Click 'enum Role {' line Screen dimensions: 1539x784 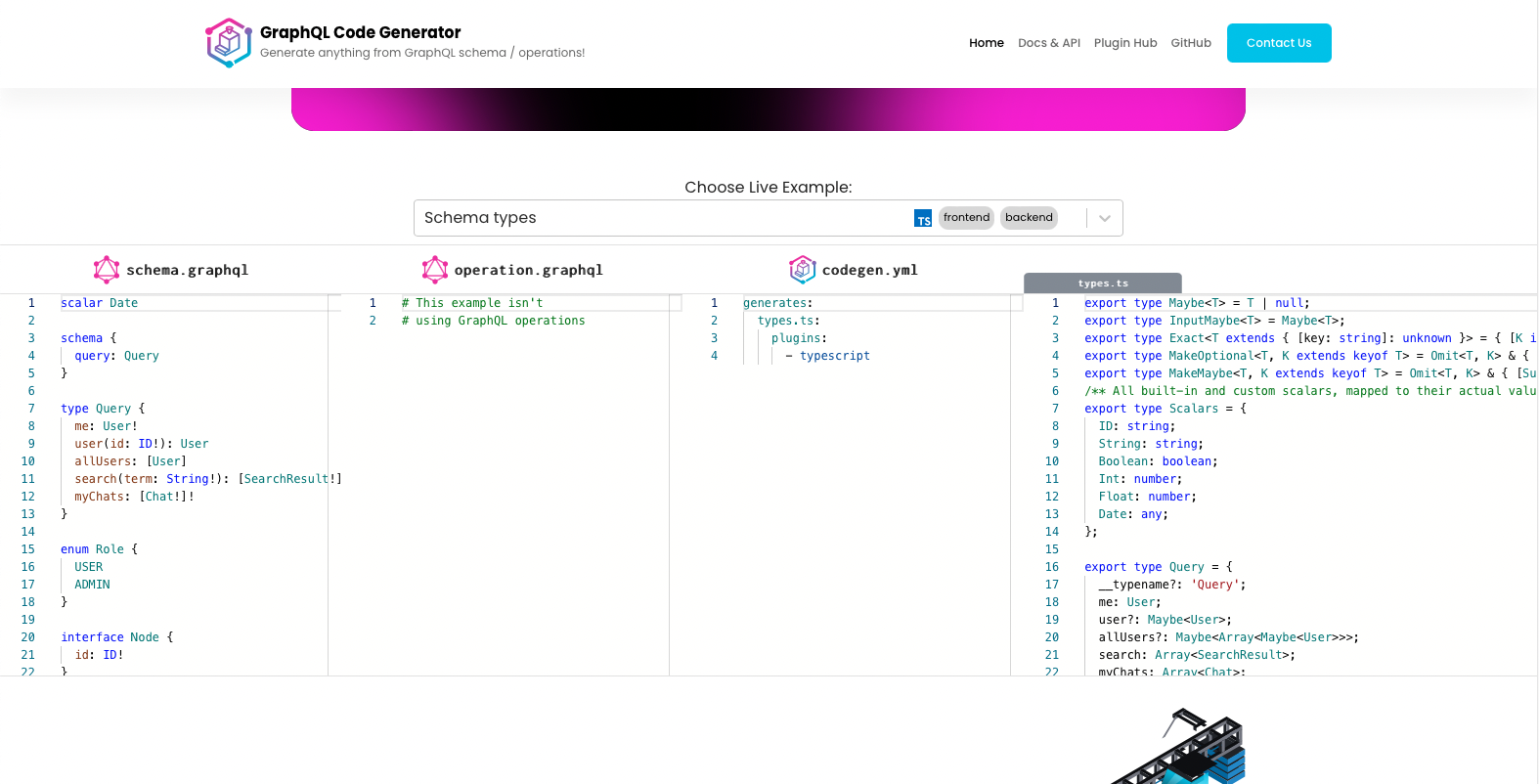click(100, 549)
